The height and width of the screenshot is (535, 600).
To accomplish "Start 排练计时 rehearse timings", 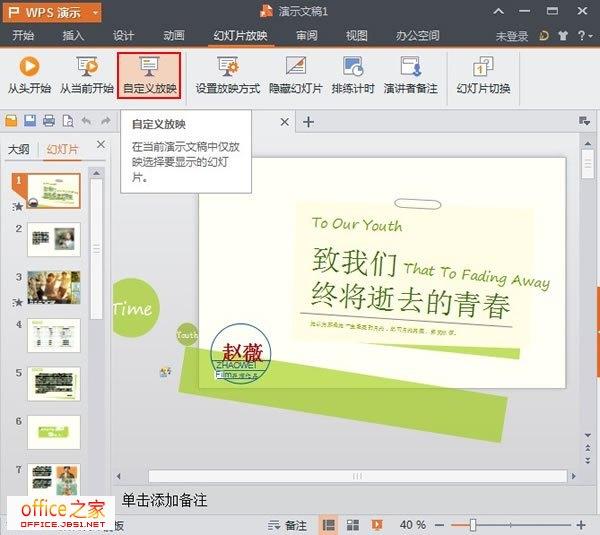I will click(x=352, y=75).
